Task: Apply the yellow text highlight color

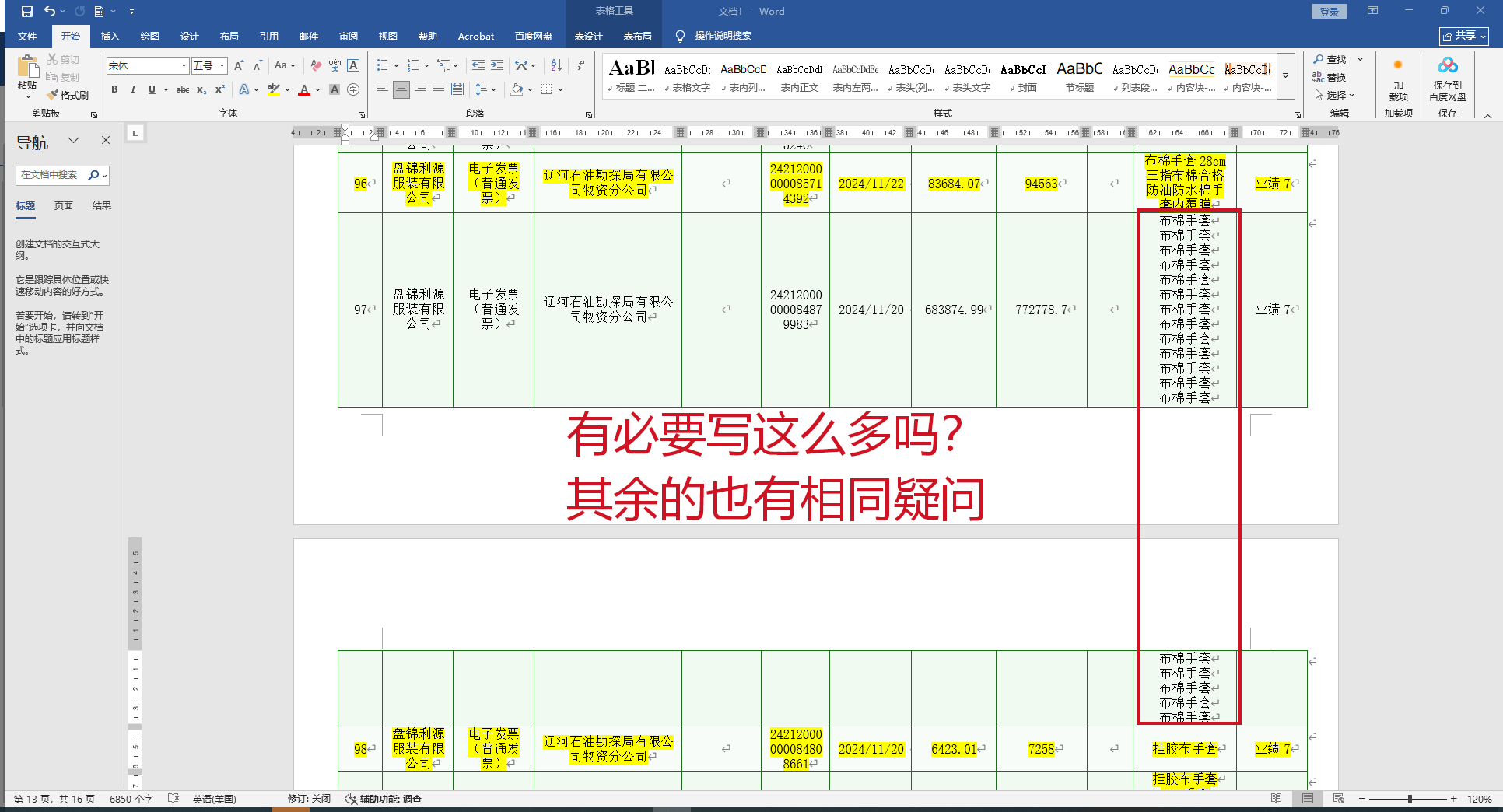Action: pos(273,89)
